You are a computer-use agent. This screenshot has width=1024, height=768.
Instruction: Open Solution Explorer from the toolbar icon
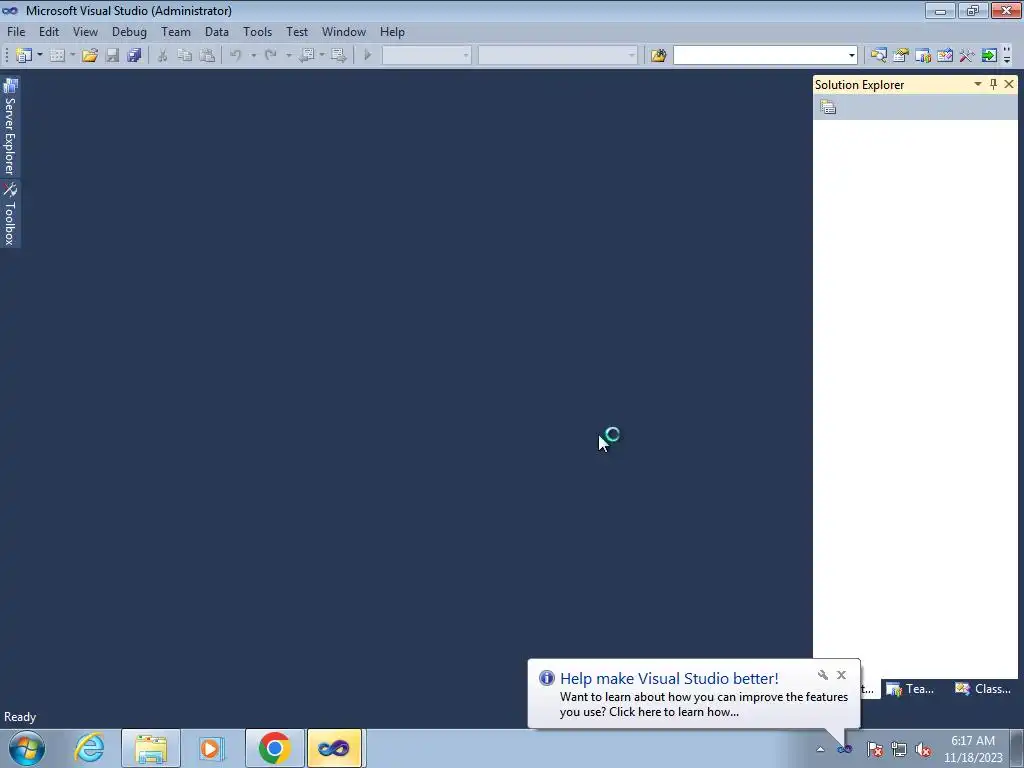tap(878, 56)
